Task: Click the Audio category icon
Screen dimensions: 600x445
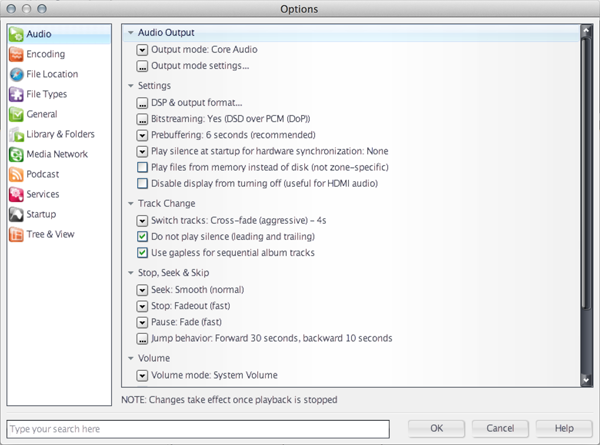Action: point(16,34)
